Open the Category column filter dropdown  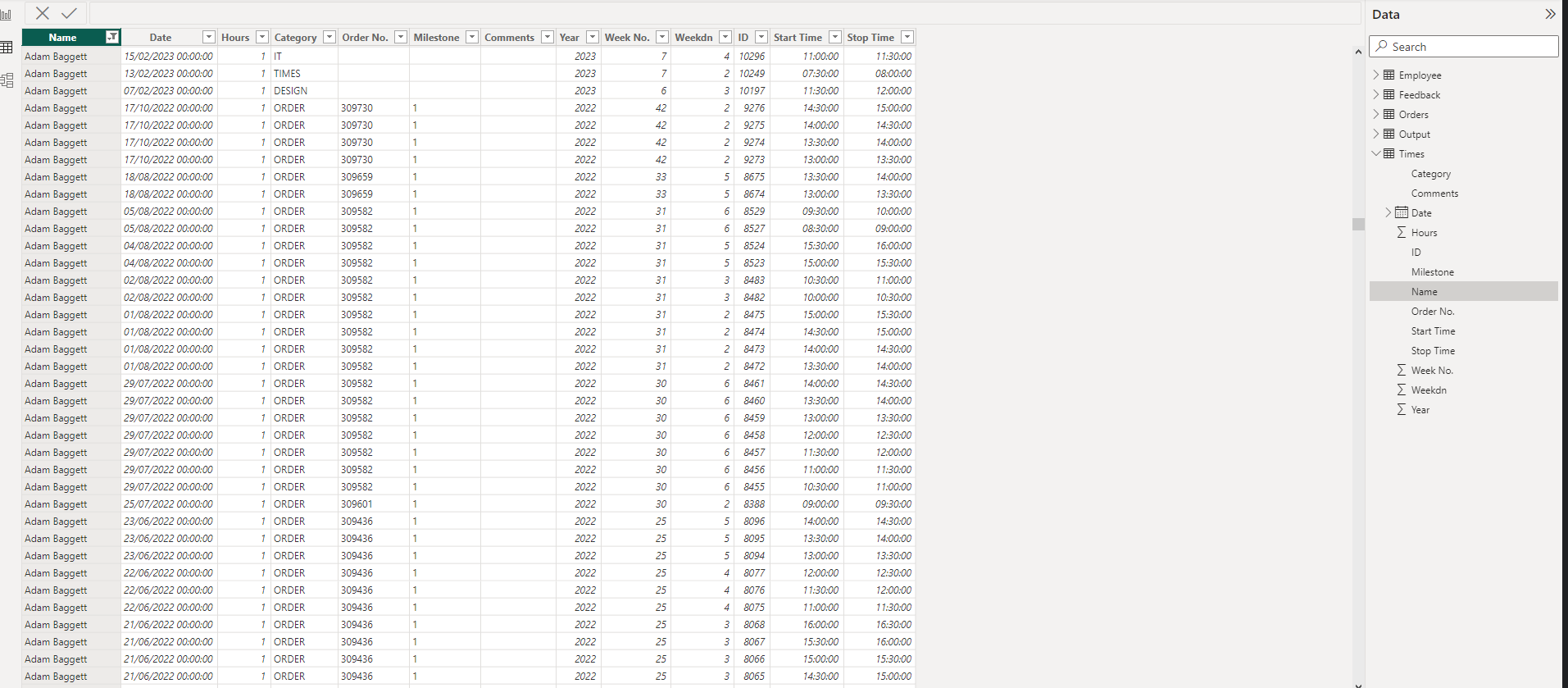(x=330, y=37)
